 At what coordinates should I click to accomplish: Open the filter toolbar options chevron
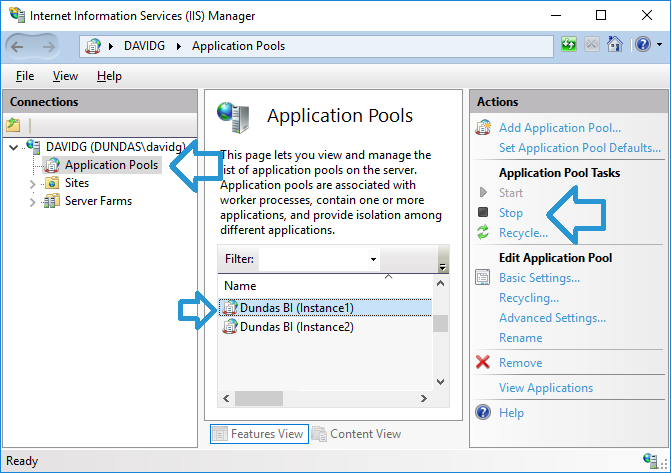click(x=442, y=267)
